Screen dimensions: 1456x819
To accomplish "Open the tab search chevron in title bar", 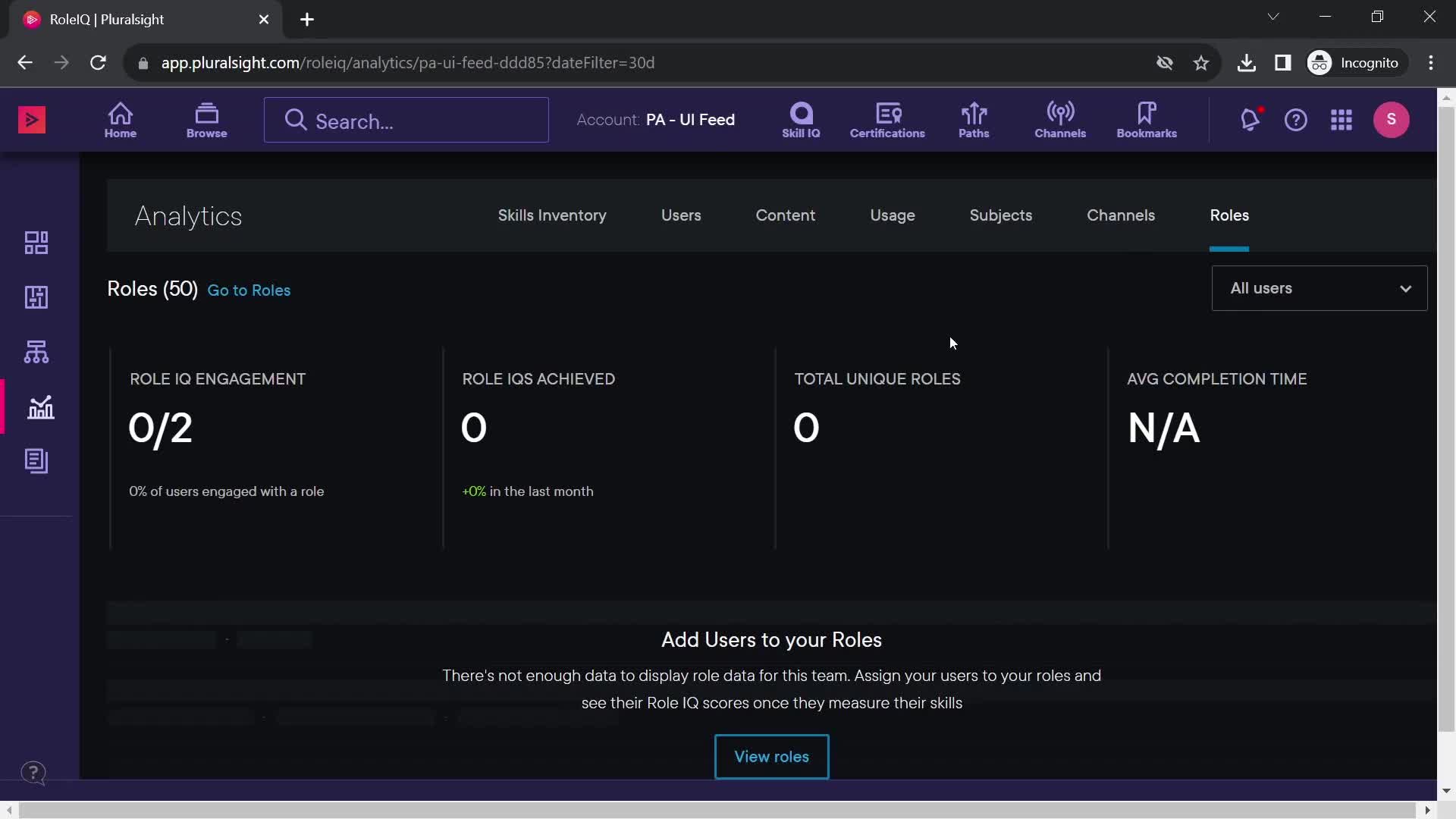I will click(x=1273, y=17).
